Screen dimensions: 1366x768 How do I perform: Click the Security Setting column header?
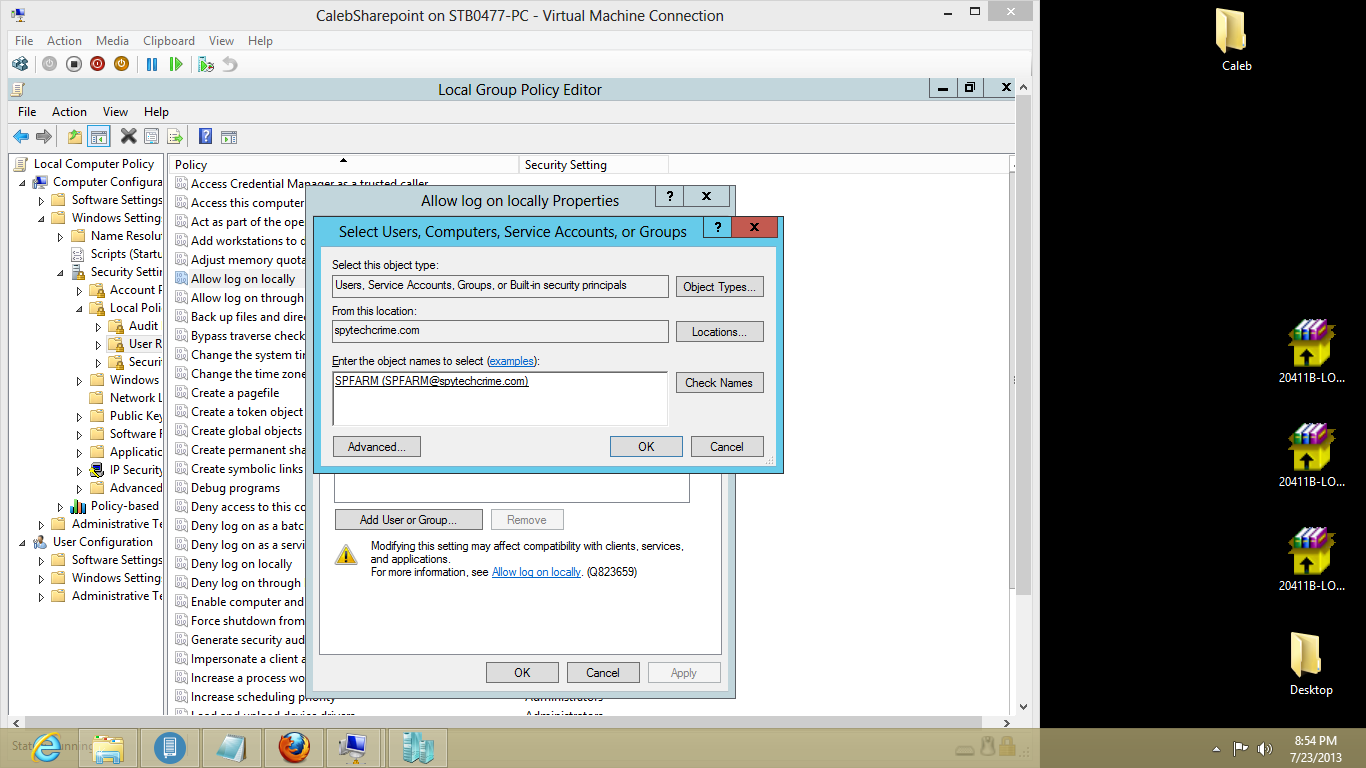point(593,165)
